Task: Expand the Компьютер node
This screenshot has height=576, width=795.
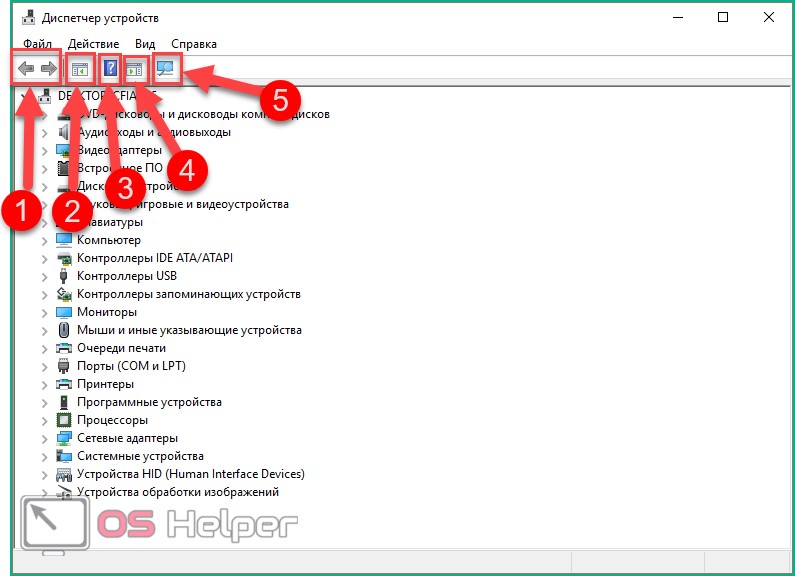Action: [45, 241]
